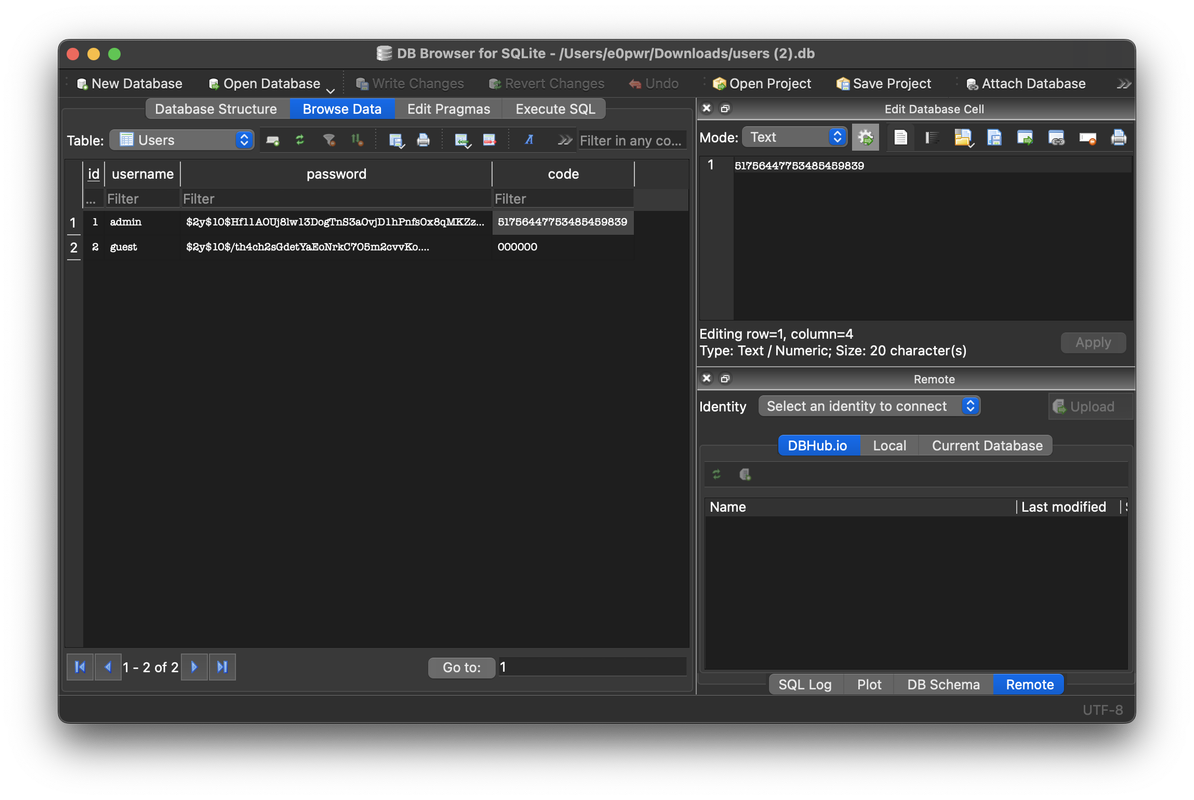Click the password column Filter field

click(336, 199)
